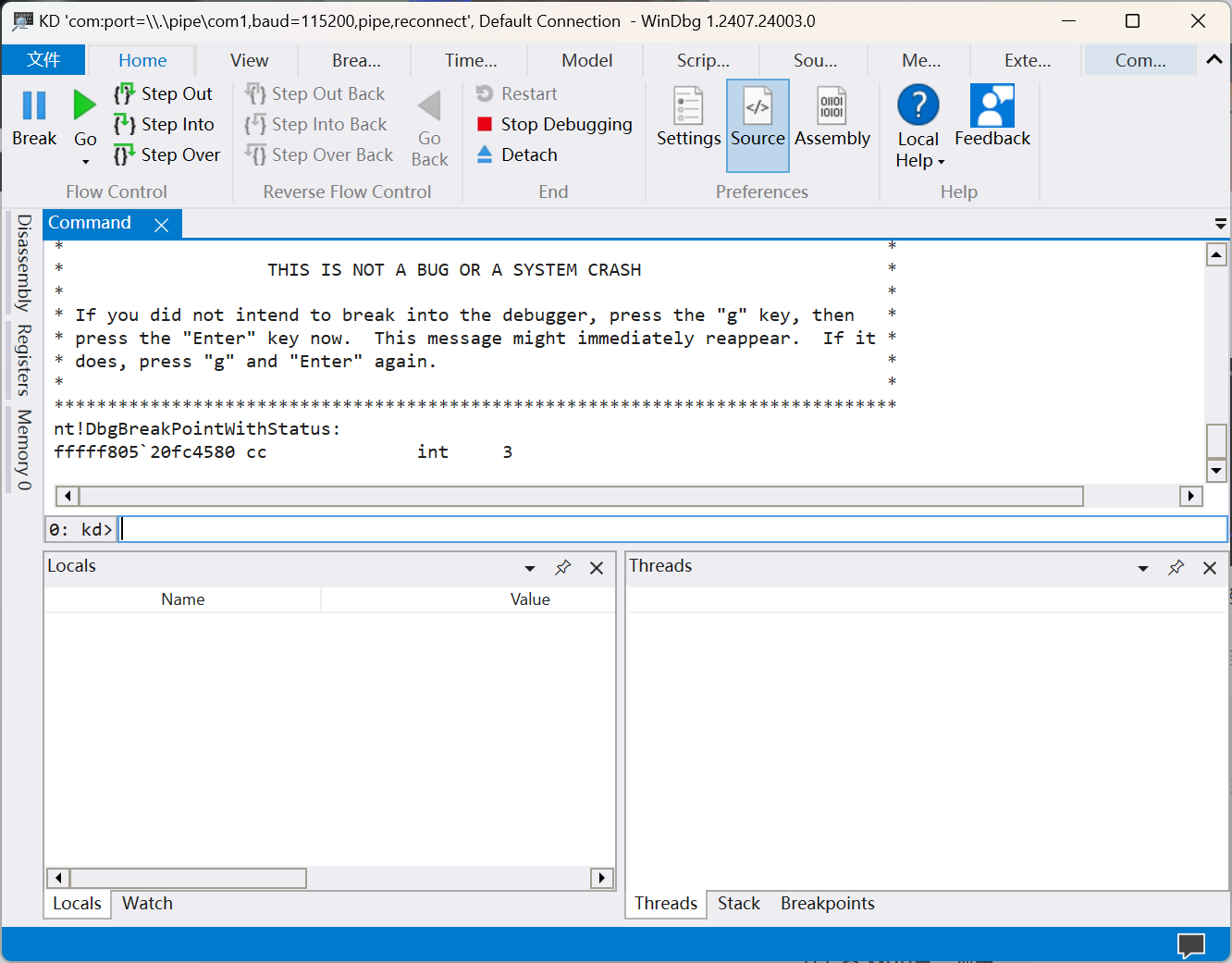Open the Feedback icon
The height and width of the screenshot is (963, 1232).
pos(992,105)
